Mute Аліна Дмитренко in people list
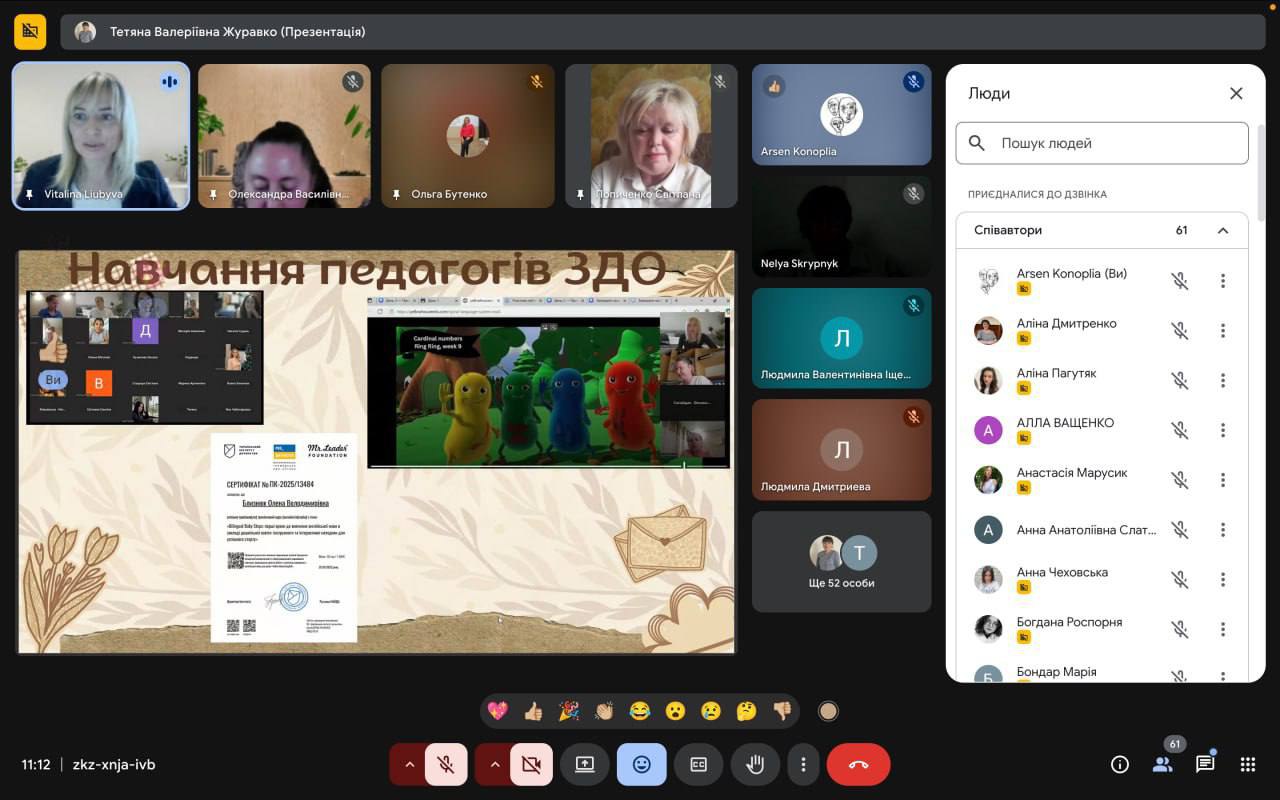Viewport: 1280px width, 800px height. click(1180, 331)
